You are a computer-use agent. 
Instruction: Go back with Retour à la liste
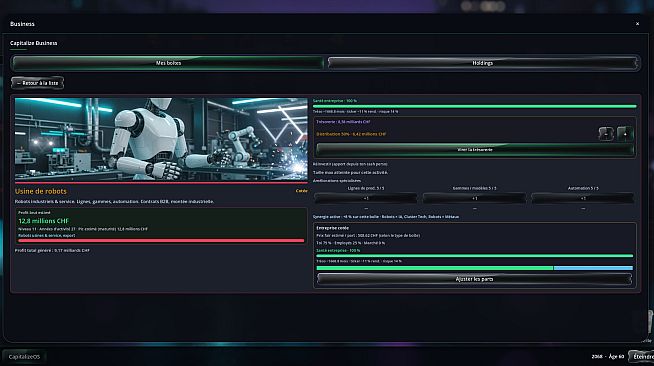tap(38, 83)
